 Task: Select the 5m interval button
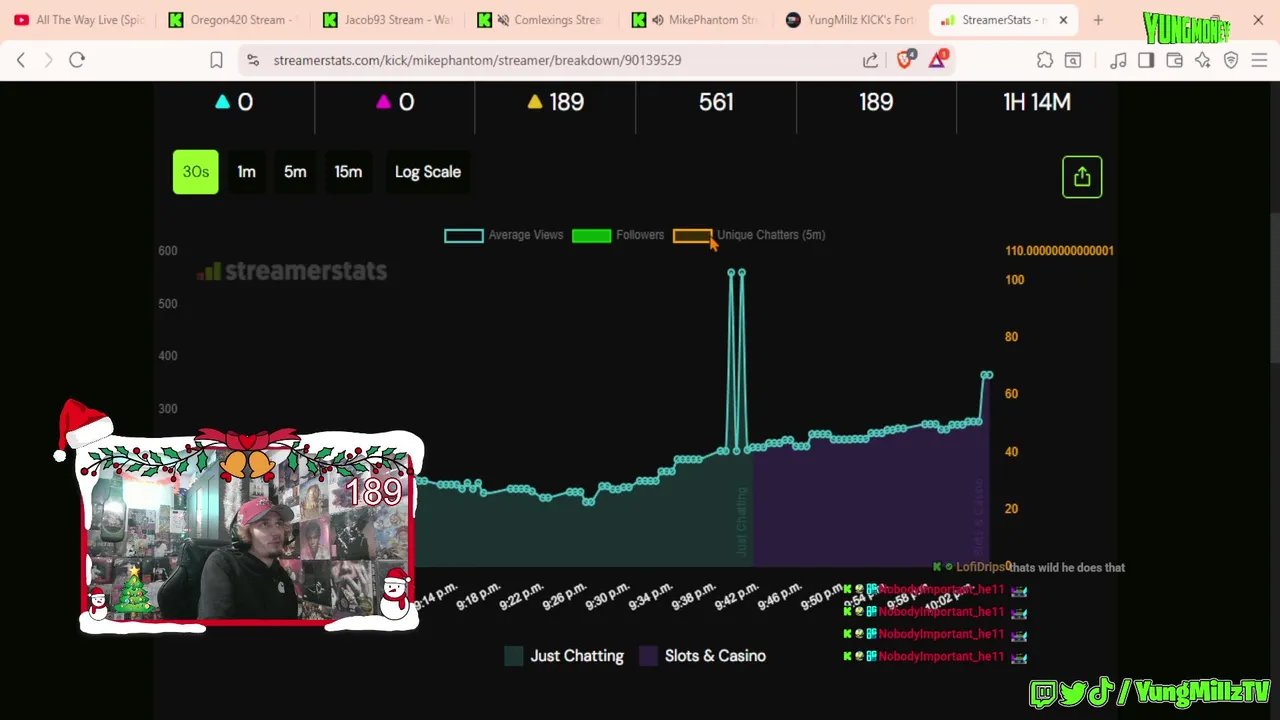[x=295, y=172]
